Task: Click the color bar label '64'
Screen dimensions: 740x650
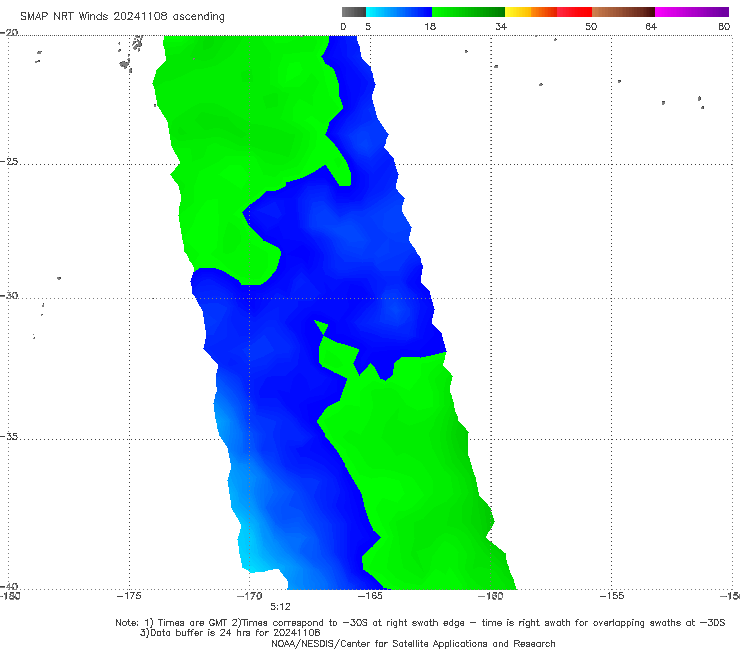Action: pos(651,27)
